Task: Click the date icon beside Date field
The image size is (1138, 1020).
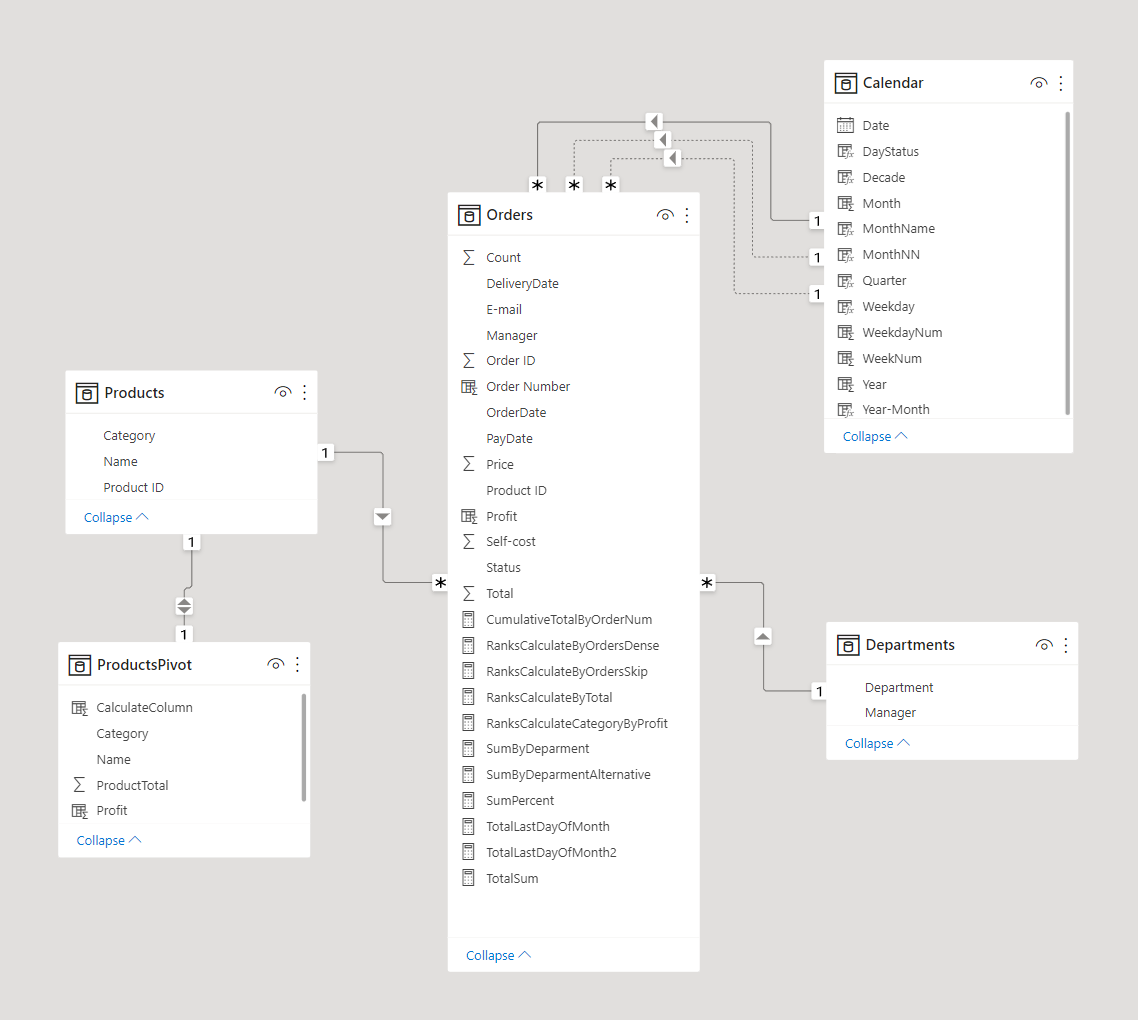Action: [846, 126]
